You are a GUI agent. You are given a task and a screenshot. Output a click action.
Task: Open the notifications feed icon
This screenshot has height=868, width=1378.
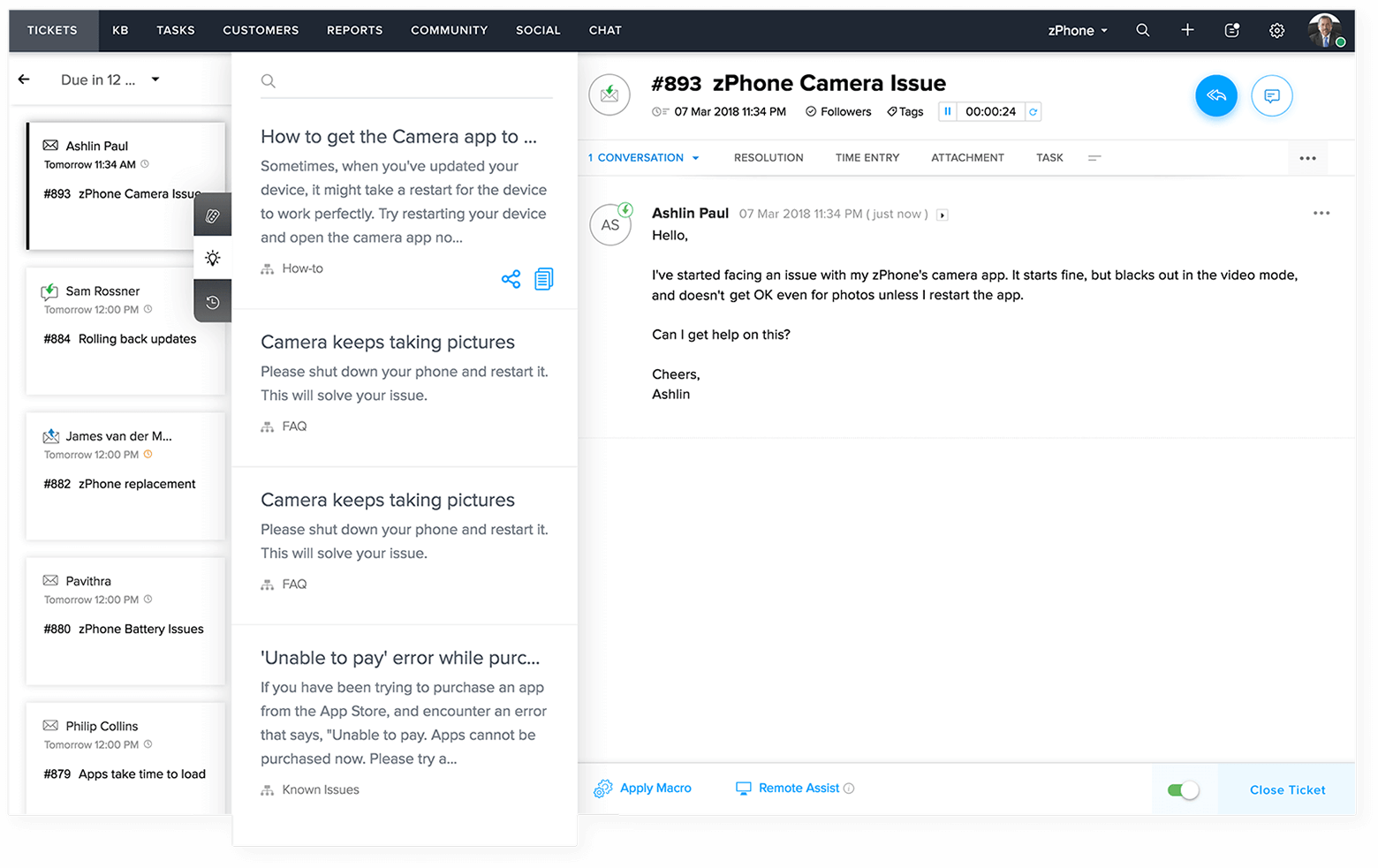(1231, 30)
